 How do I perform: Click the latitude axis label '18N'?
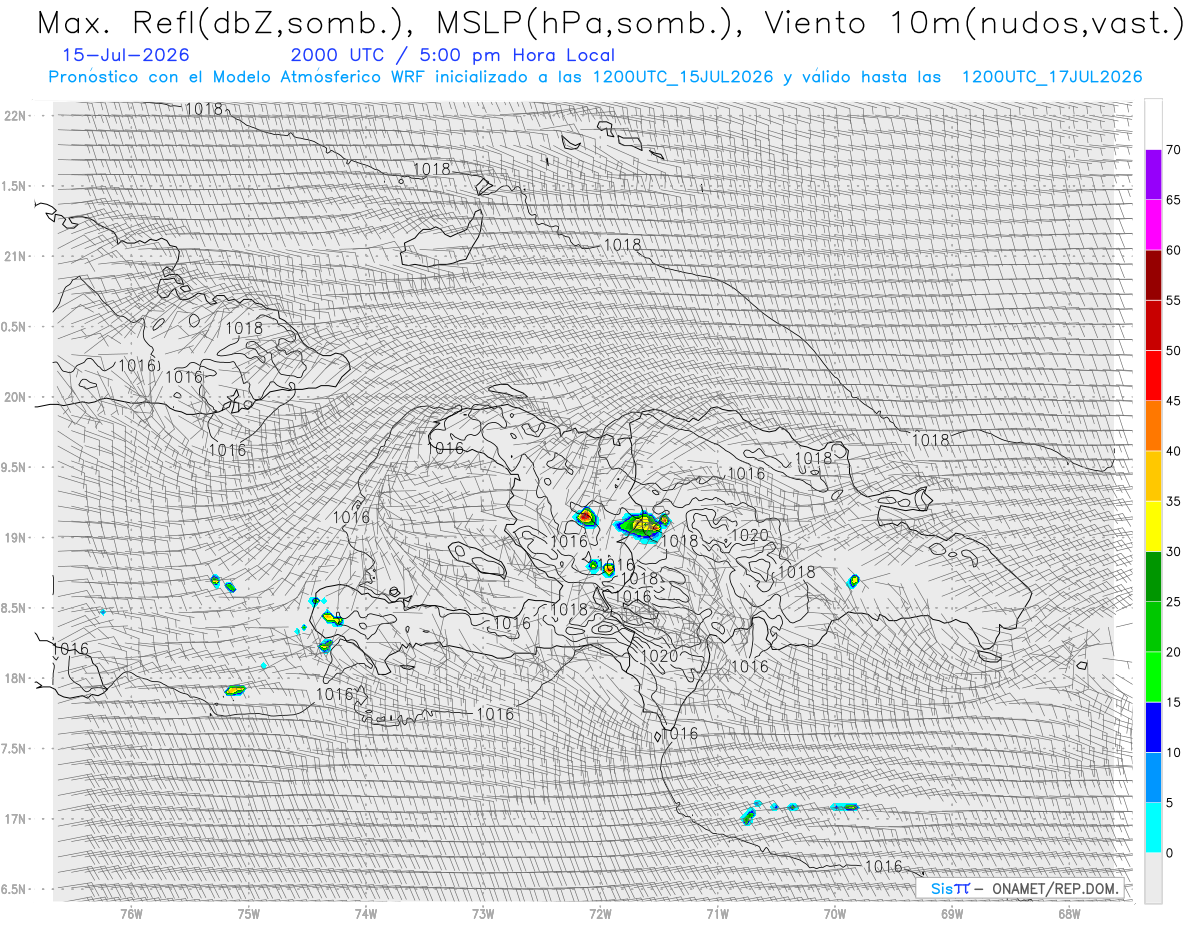coord(16,679)
